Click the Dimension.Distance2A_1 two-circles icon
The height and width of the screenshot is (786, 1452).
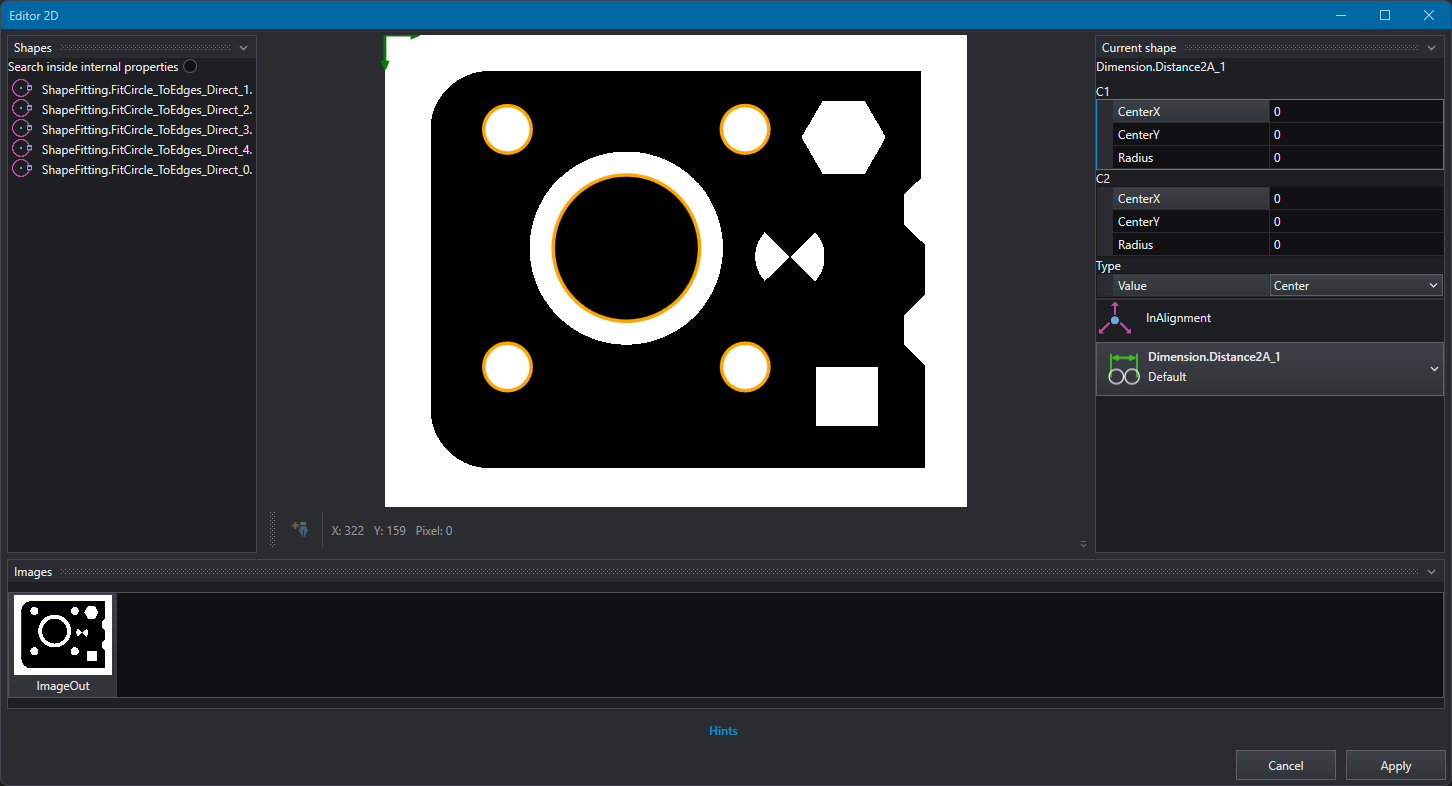1124,369
